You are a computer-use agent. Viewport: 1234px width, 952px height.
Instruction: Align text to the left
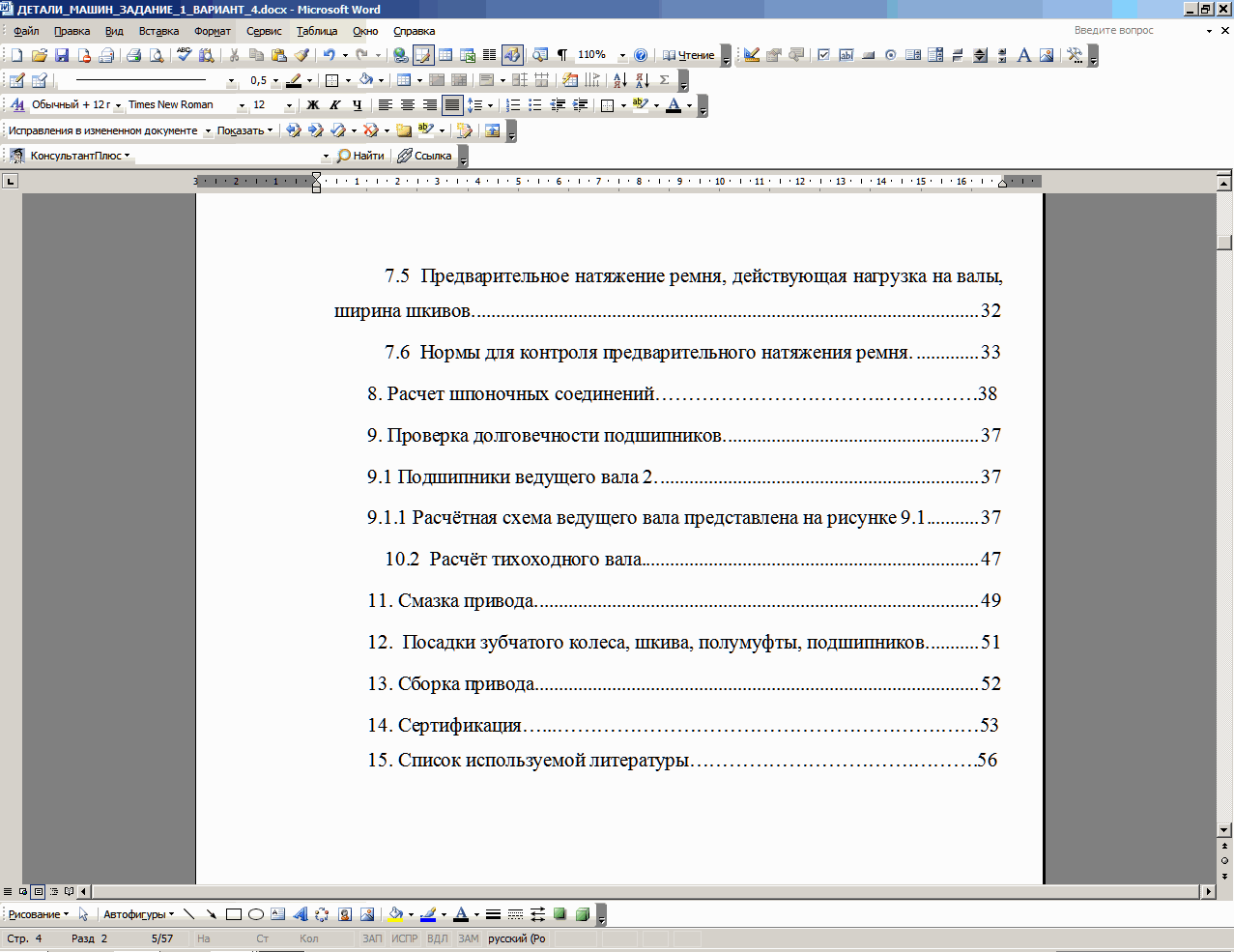pos(385,105)
